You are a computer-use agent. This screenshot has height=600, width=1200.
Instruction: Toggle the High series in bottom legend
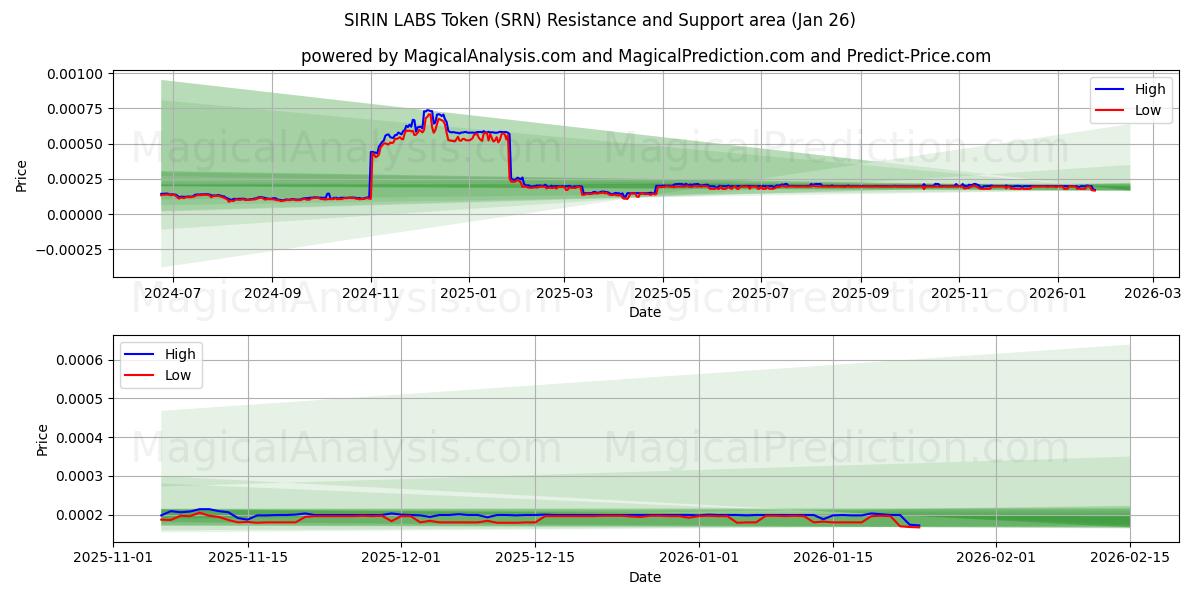178,353
